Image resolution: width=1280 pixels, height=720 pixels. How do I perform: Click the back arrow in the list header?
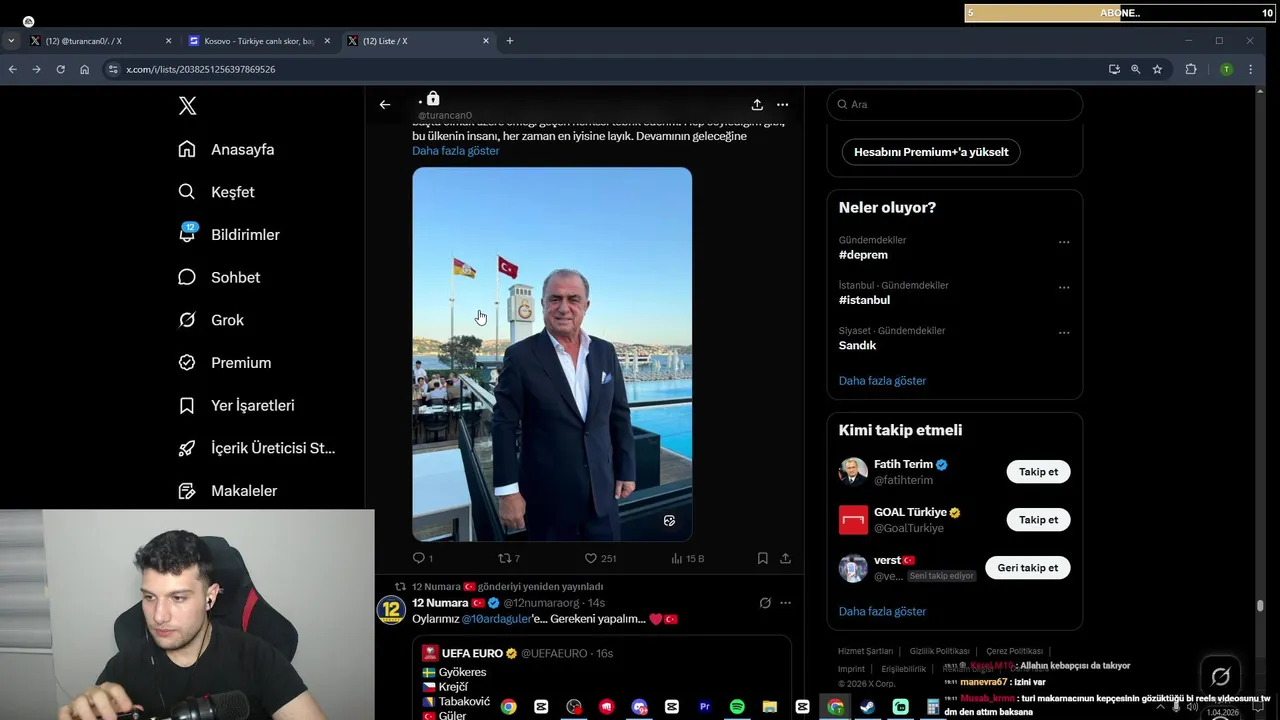[x=385, y=104]
